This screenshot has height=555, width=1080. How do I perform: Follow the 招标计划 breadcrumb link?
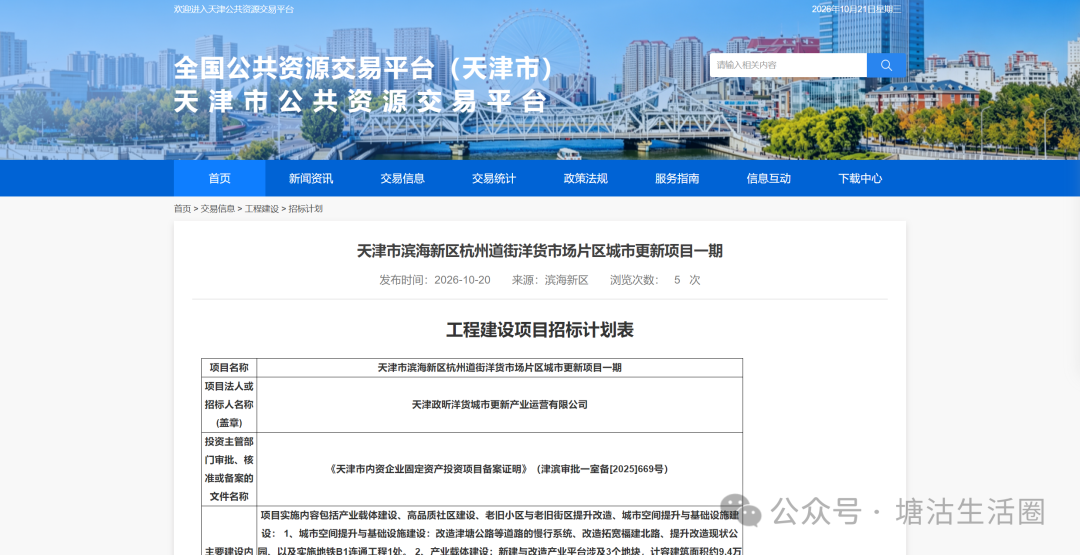(305, 209)
